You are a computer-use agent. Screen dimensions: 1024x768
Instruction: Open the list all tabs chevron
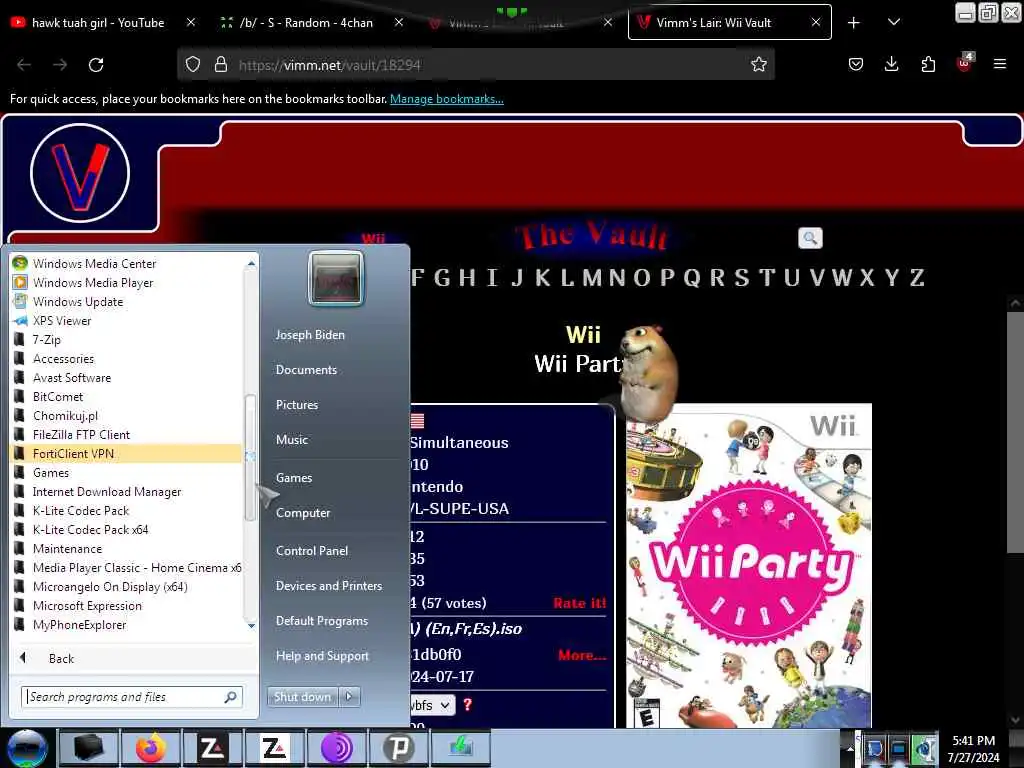[894, 23]
